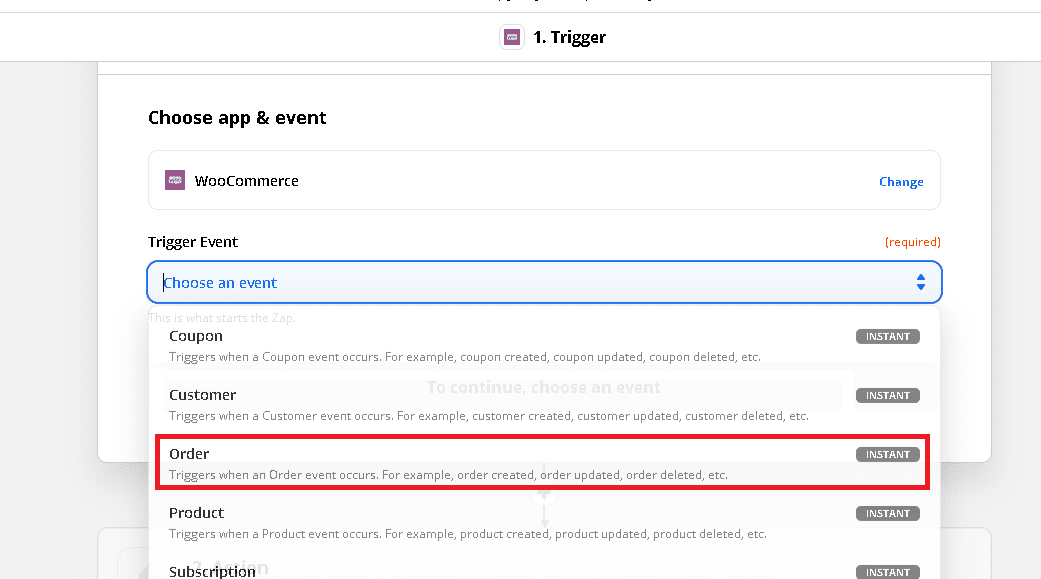This screenshot has height=579, width=1041.
Task: Choose the Order trigger event
Action: point(189,454)
